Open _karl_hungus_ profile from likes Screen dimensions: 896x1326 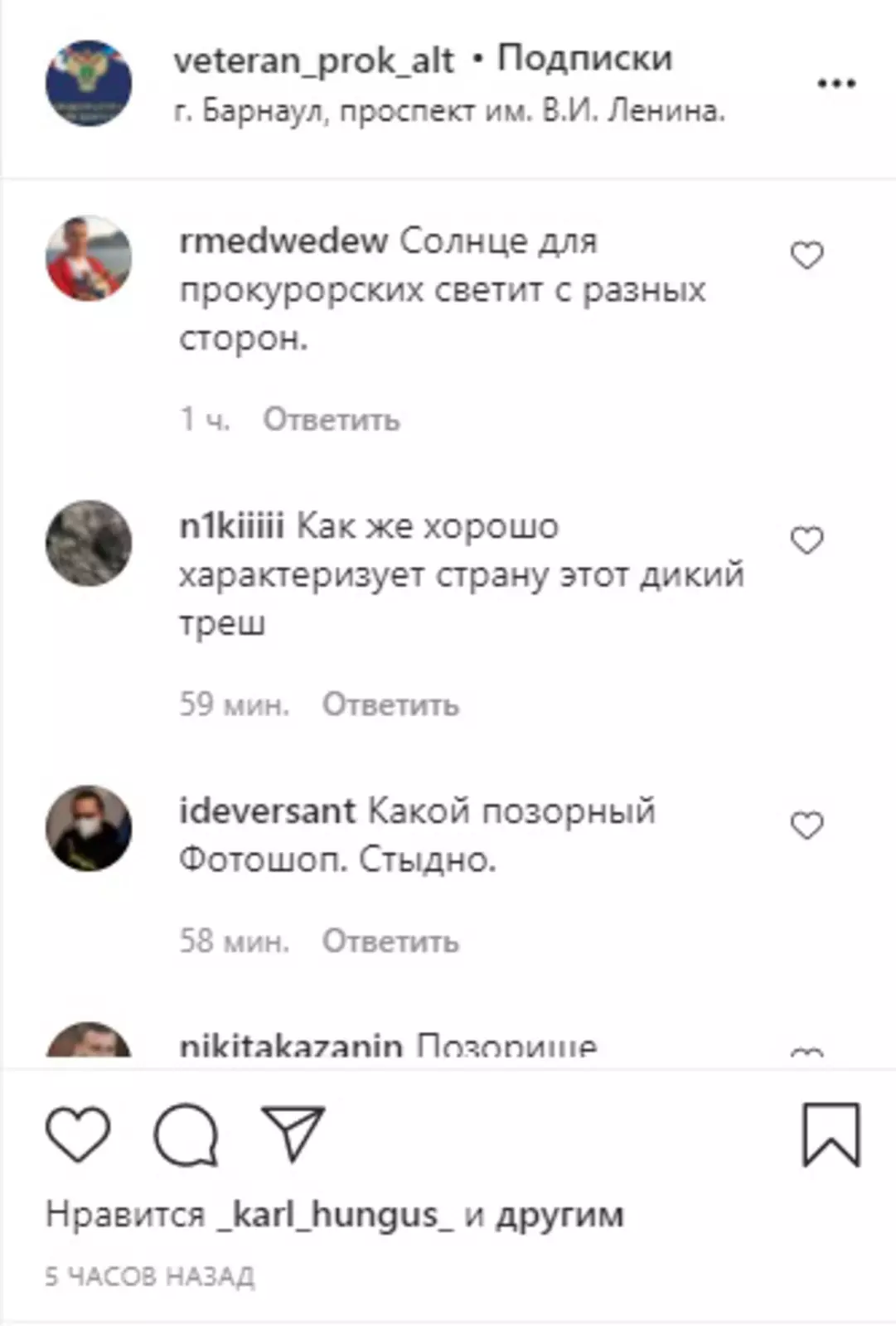(335, 1215)
